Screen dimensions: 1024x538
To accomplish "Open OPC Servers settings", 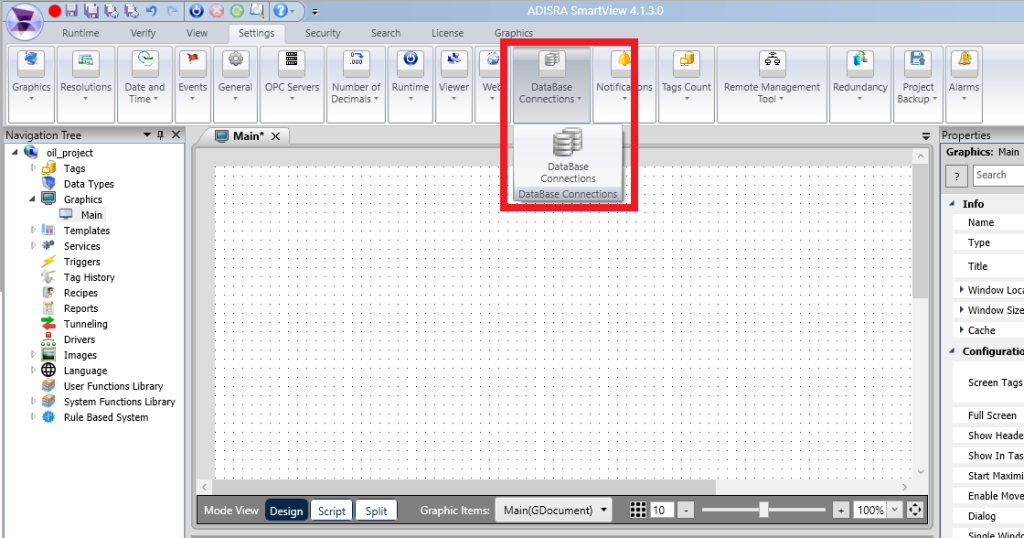I will (x=292, y=84).
